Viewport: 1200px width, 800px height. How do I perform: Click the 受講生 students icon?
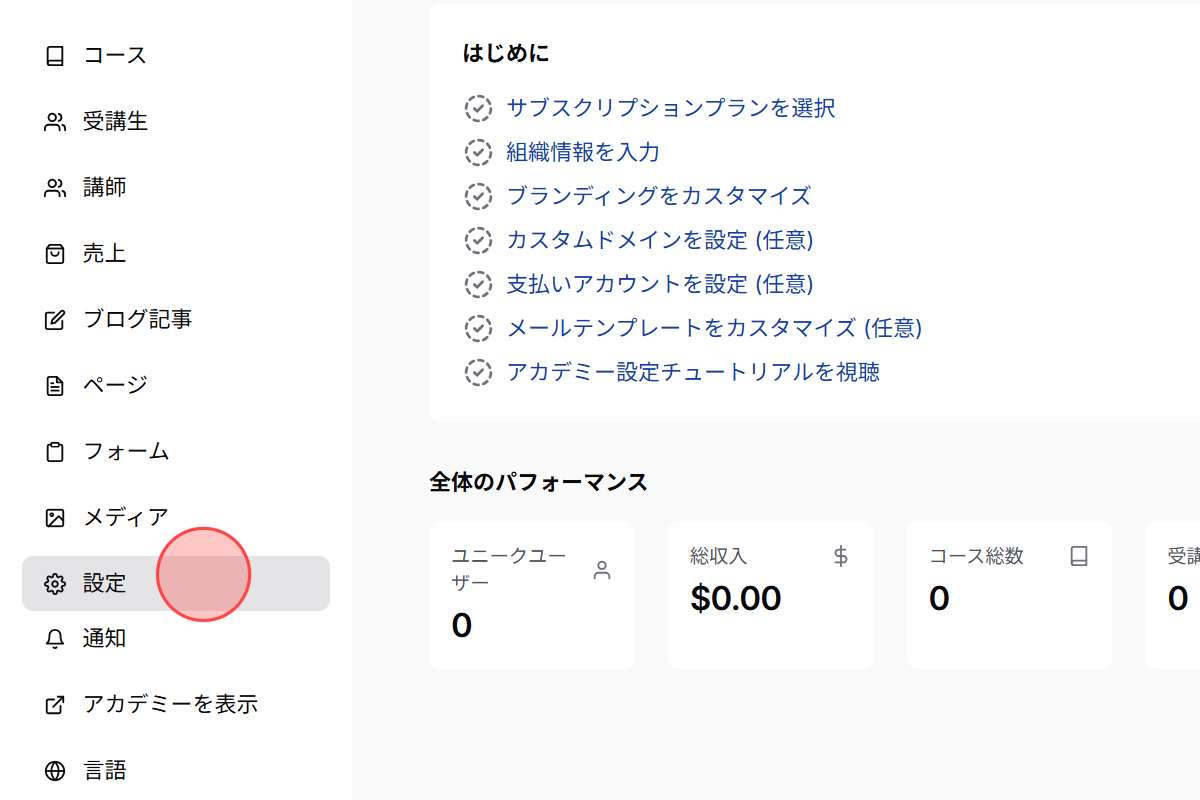53,121
